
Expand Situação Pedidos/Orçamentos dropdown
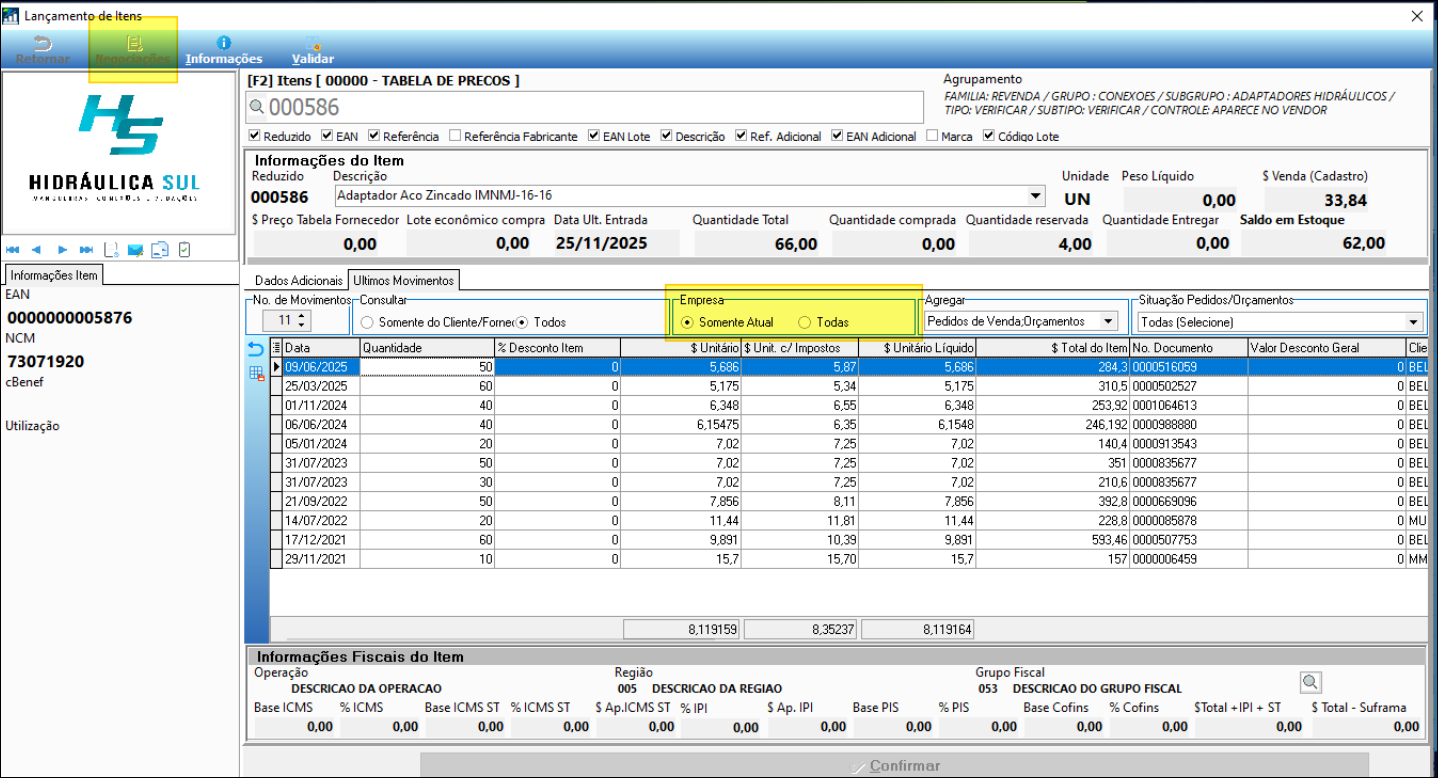tap(1413, 322)
